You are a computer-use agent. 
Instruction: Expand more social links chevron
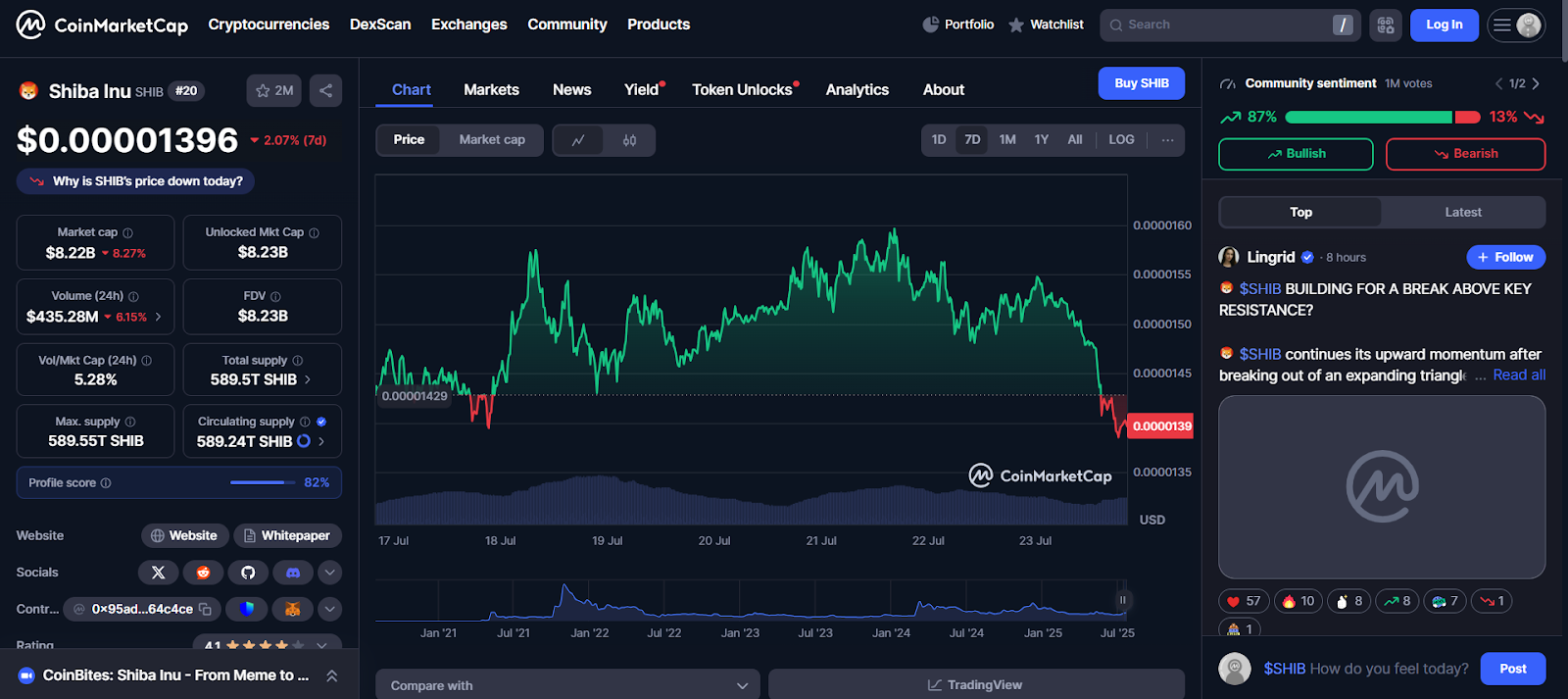330,573
